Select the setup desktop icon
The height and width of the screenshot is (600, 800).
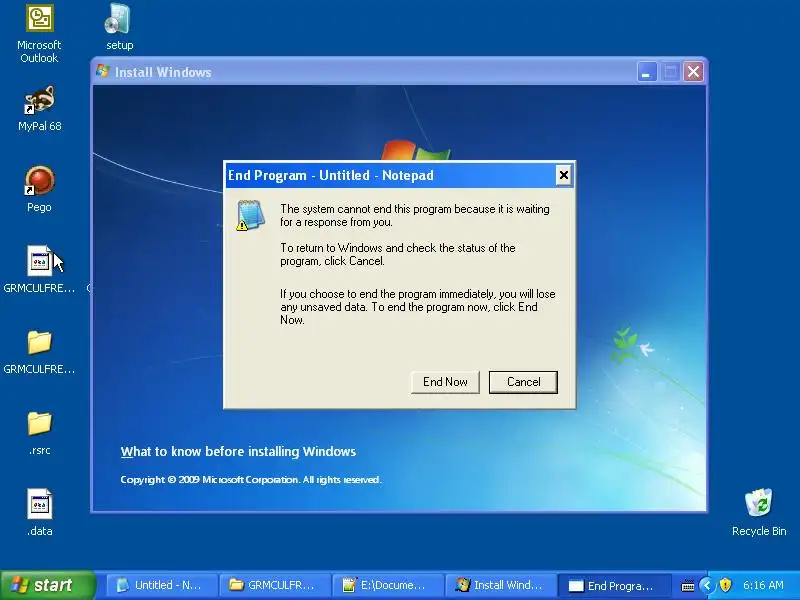119,27
